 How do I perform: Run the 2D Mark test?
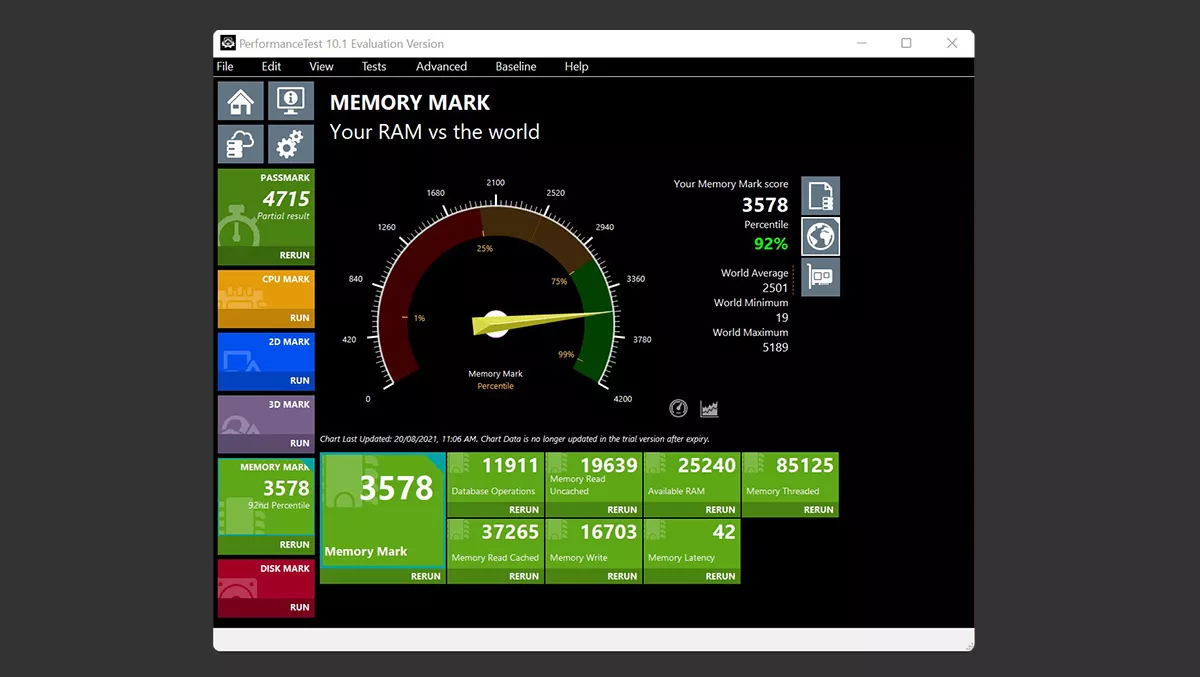[x=299, y=381]
